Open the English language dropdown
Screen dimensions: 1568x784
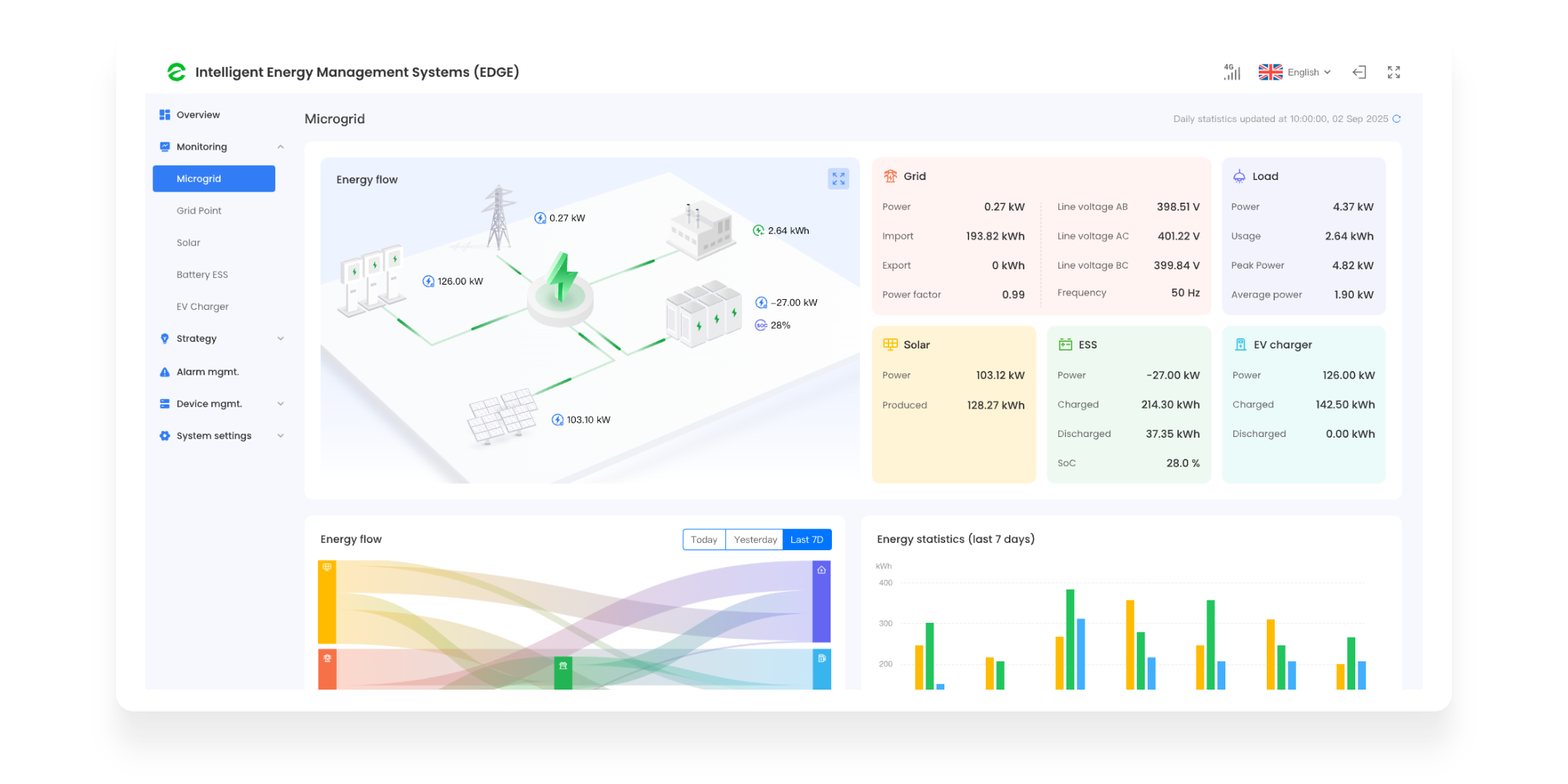[x=1295, y=72]
